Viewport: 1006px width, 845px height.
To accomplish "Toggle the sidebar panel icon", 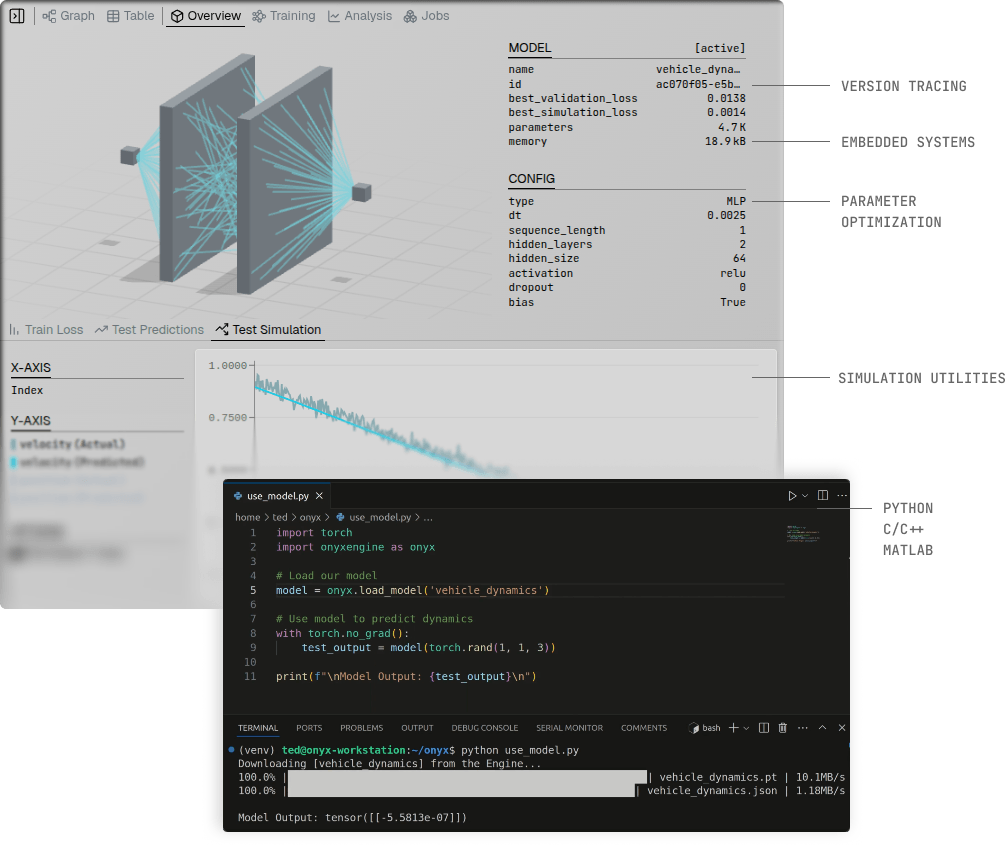I will pos(17,16).
